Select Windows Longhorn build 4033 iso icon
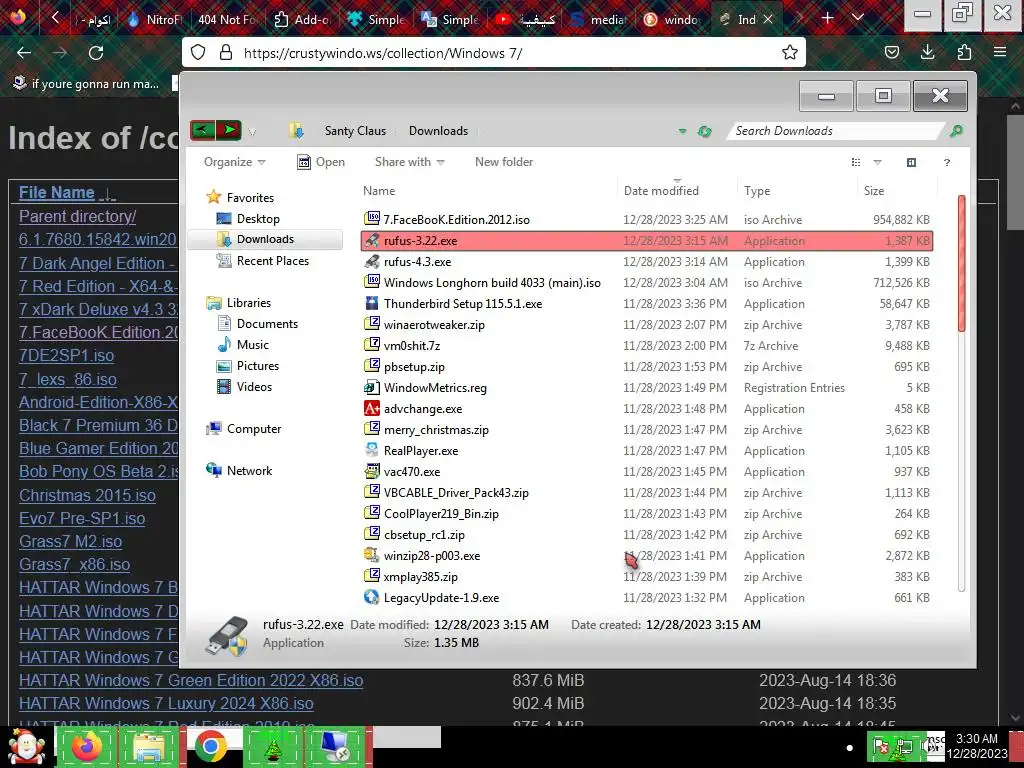Image resolution: width=1024 pixels, height=768 pixels. 372,282
